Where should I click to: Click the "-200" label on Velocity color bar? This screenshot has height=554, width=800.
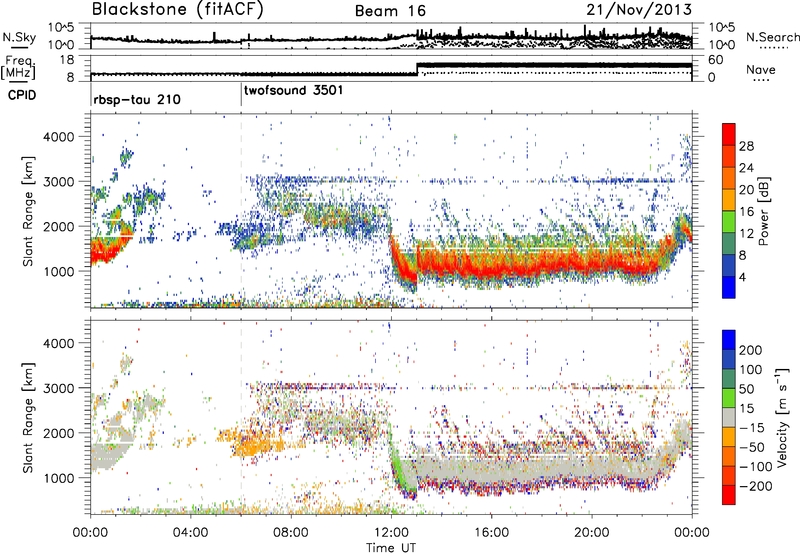click(x=756, y=486)
